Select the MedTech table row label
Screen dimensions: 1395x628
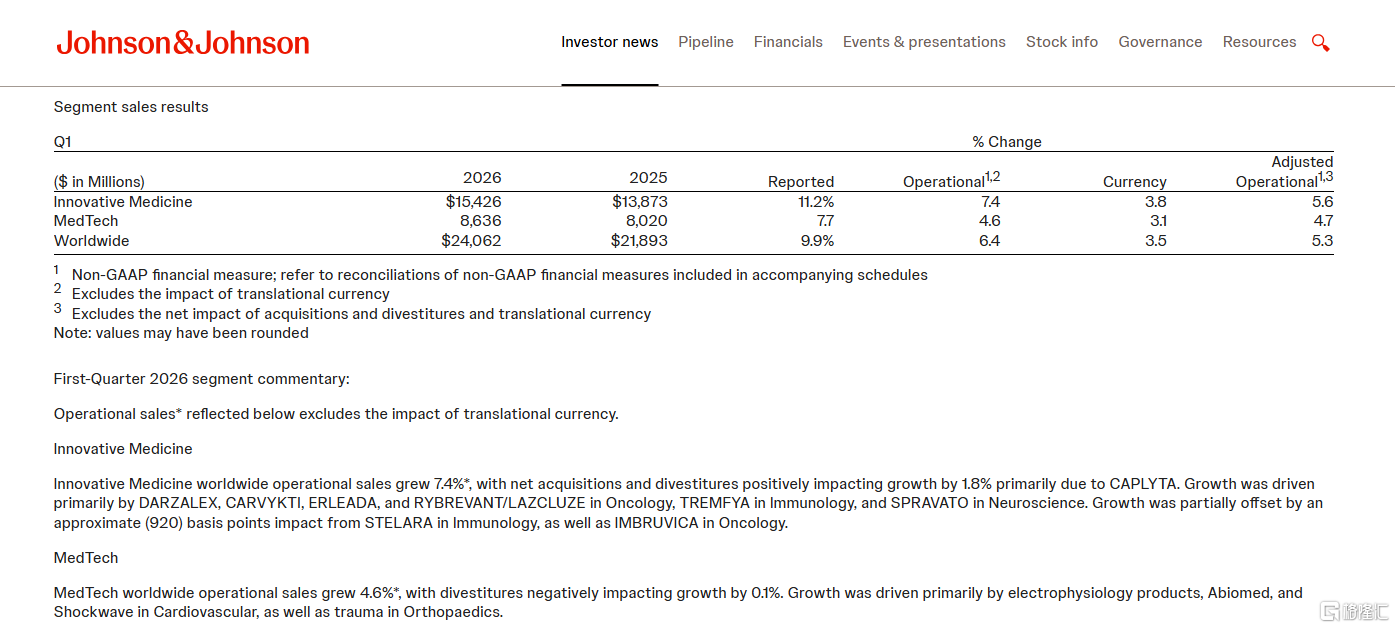point(86,221)
